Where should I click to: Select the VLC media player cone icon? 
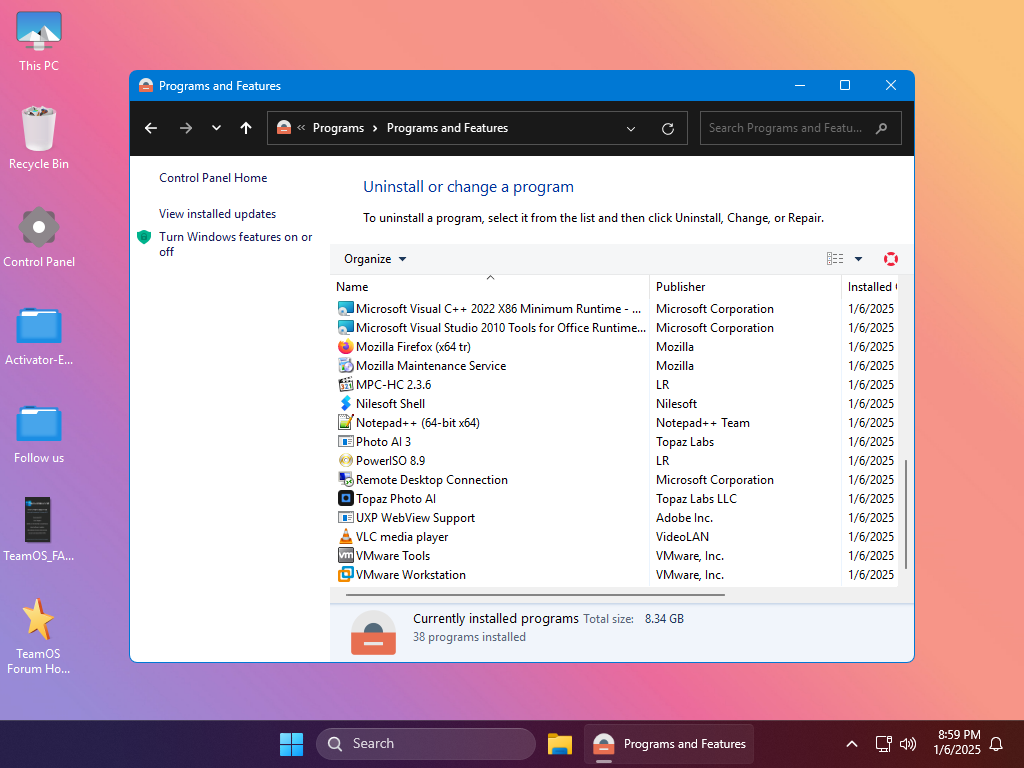pos(345,536)
